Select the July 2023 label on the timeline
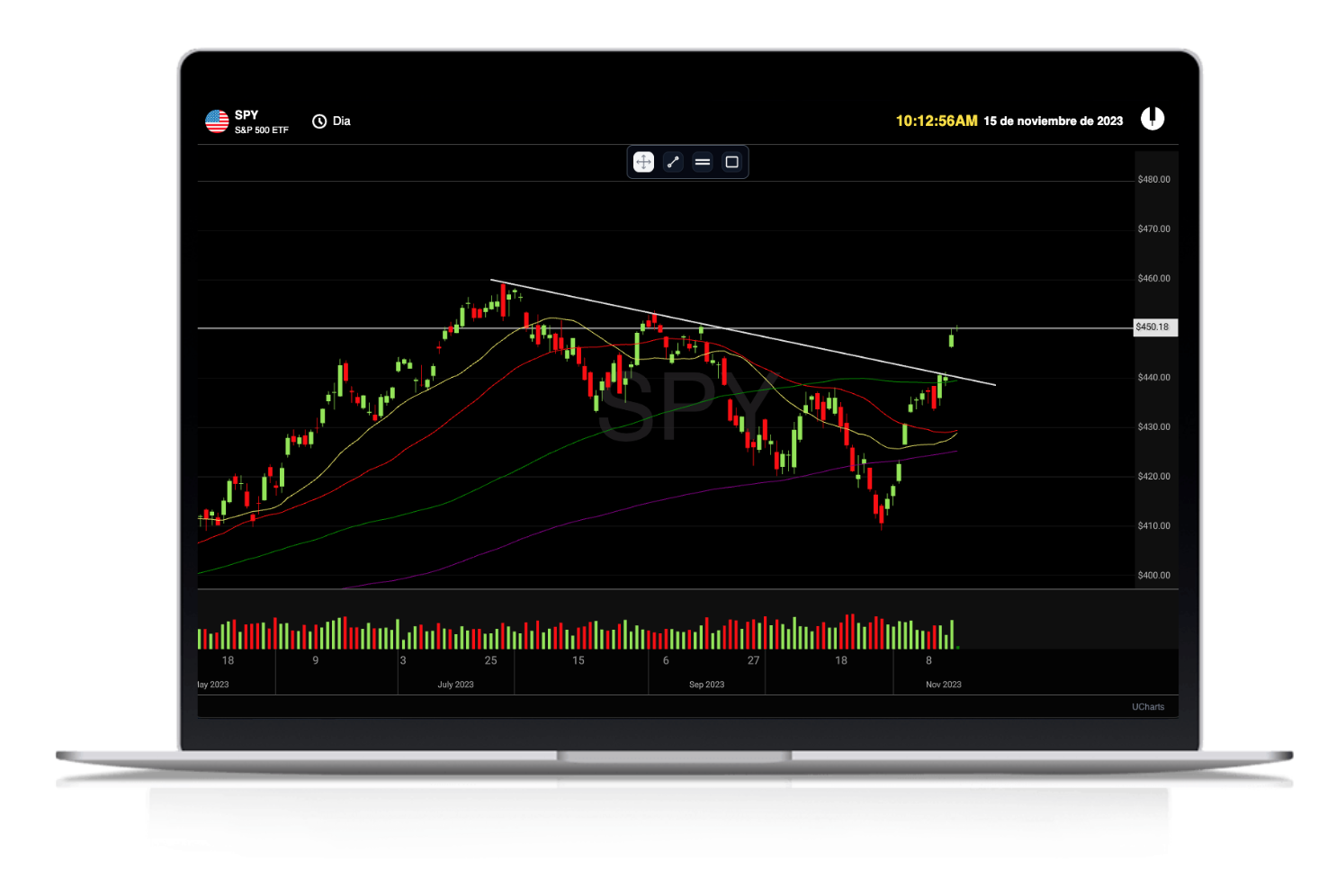This screenshot has height=896, width=1336. coord(454,684)
